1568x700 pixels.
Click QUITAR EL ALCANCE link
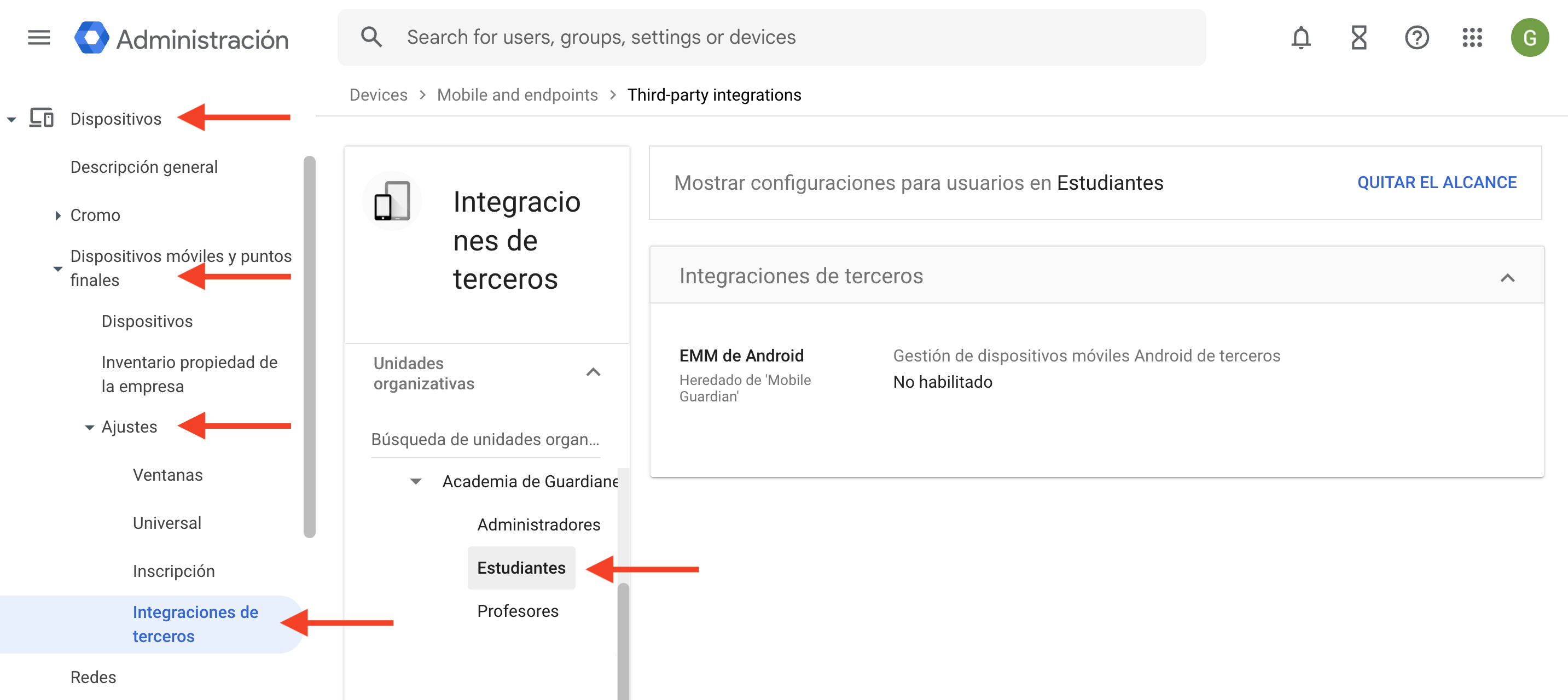1437,183
